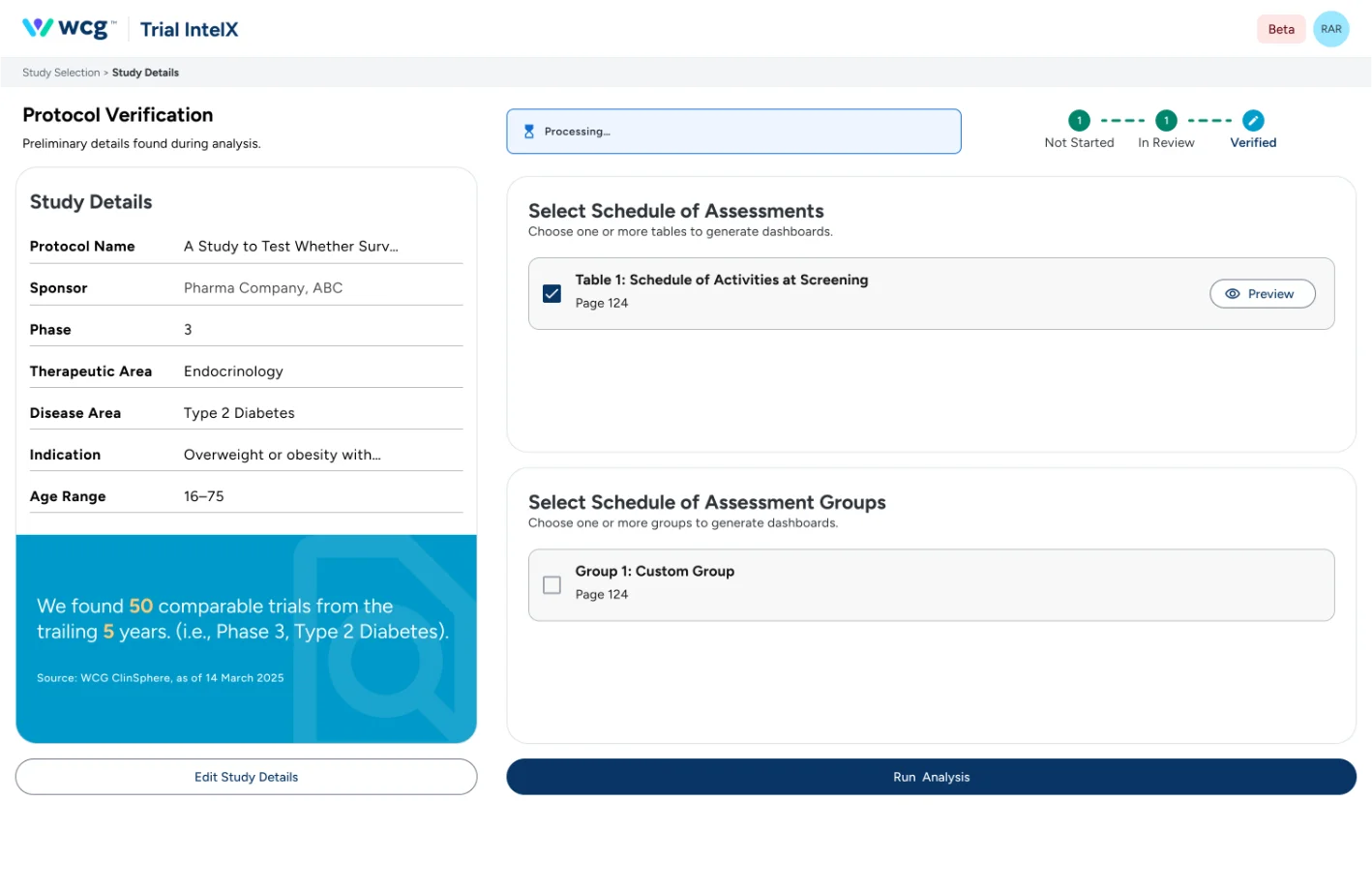Image resolution: width=1372 pixels, height=890 pixels.
Task: Click the Not Started step circle
Action: (x=1078, y=121)
